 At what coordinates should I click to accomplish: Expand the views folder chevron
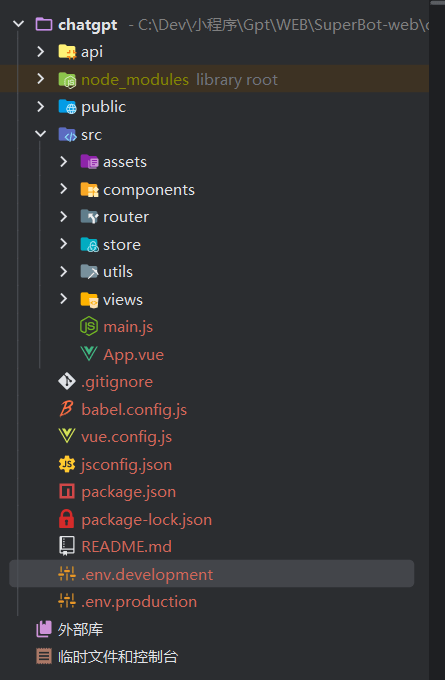pos(63,299)
